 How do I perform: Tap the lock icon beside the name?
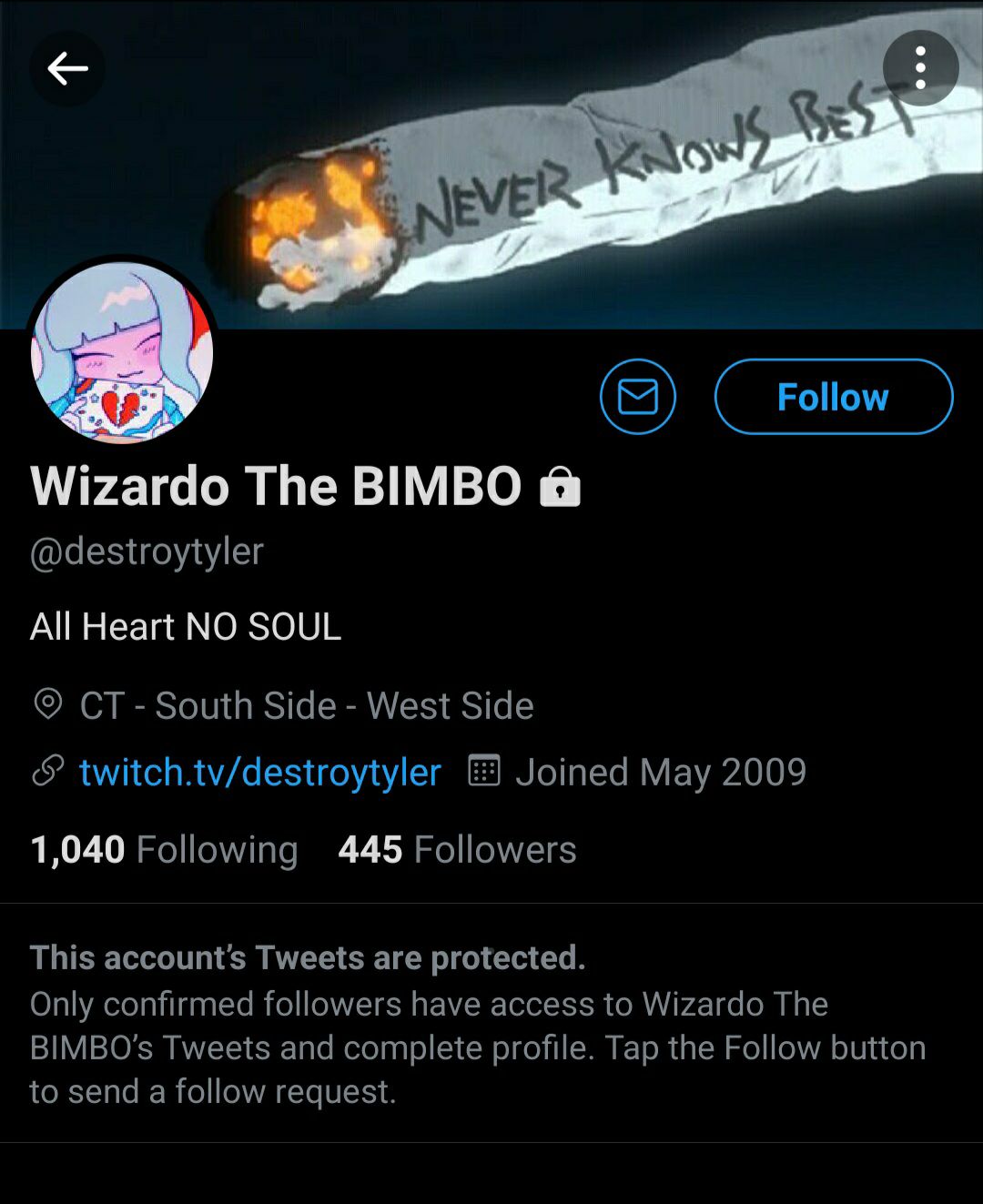click(x=560, y=487)
